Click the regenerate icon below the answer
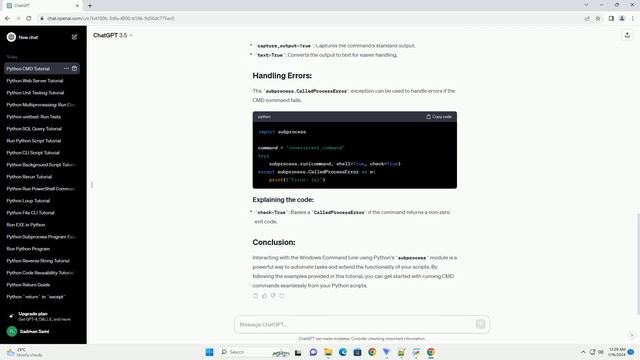 [x=282, y=296]
